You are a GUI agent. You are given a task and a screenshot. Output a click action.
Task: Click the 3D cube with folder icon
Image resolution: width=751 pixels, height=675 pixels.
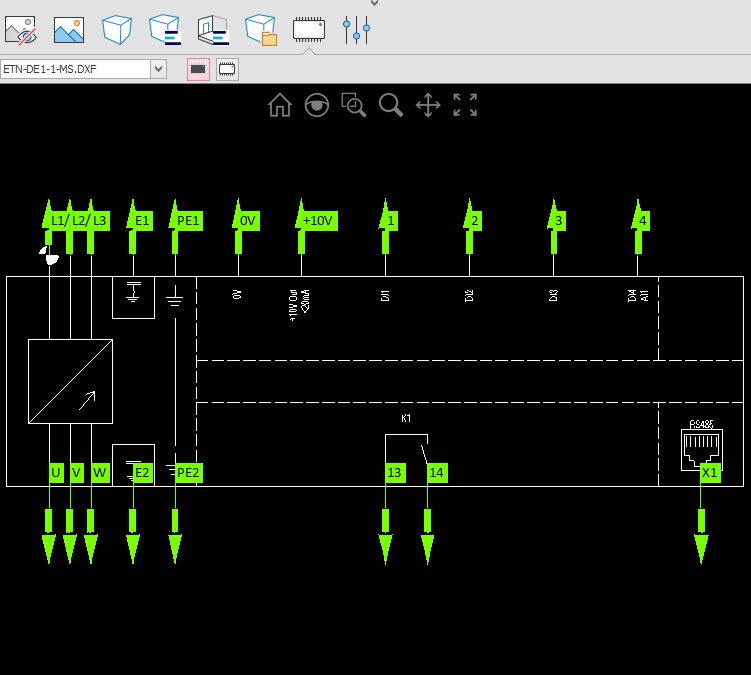[x=261, y=30]
